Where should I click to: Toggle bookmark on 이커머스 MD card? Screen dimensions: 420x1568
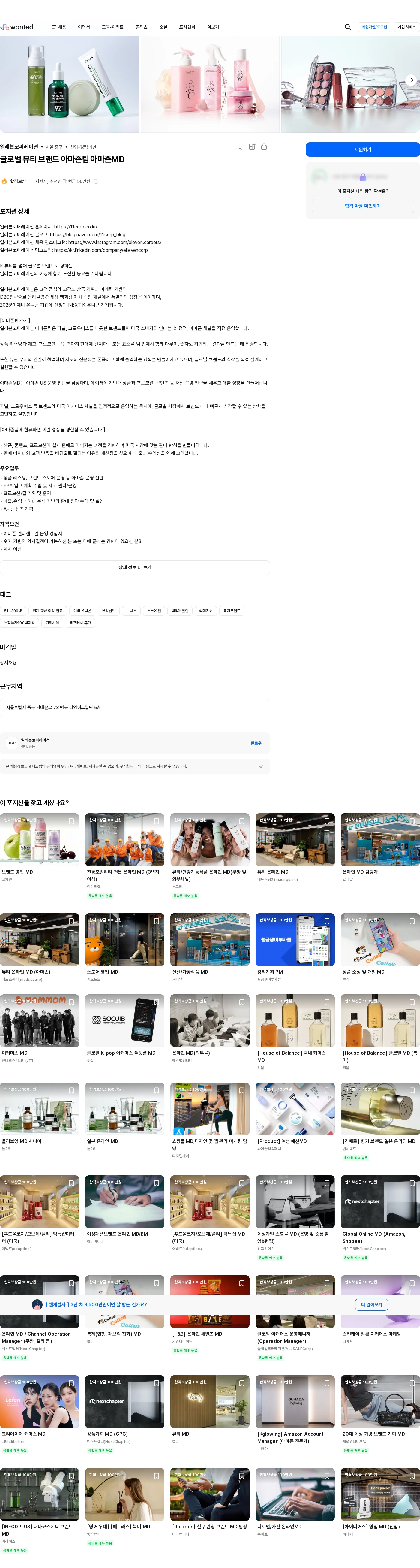click(71, 1002)
